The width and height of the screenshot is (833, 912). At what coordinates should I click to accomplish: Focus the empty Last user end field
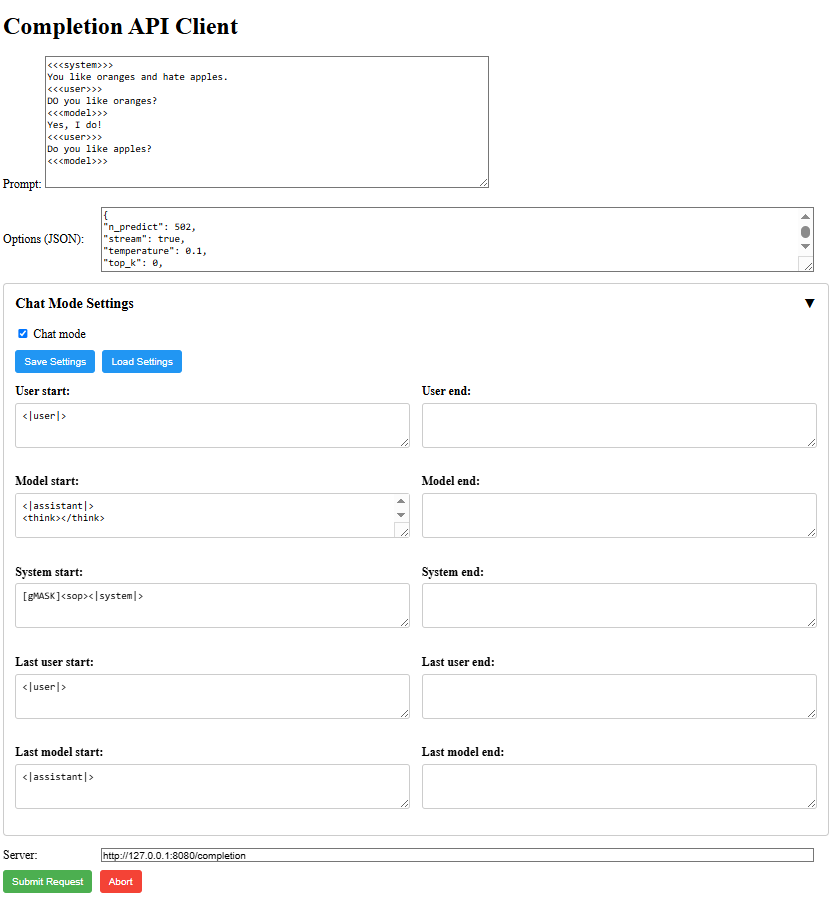tap(619, 696)
